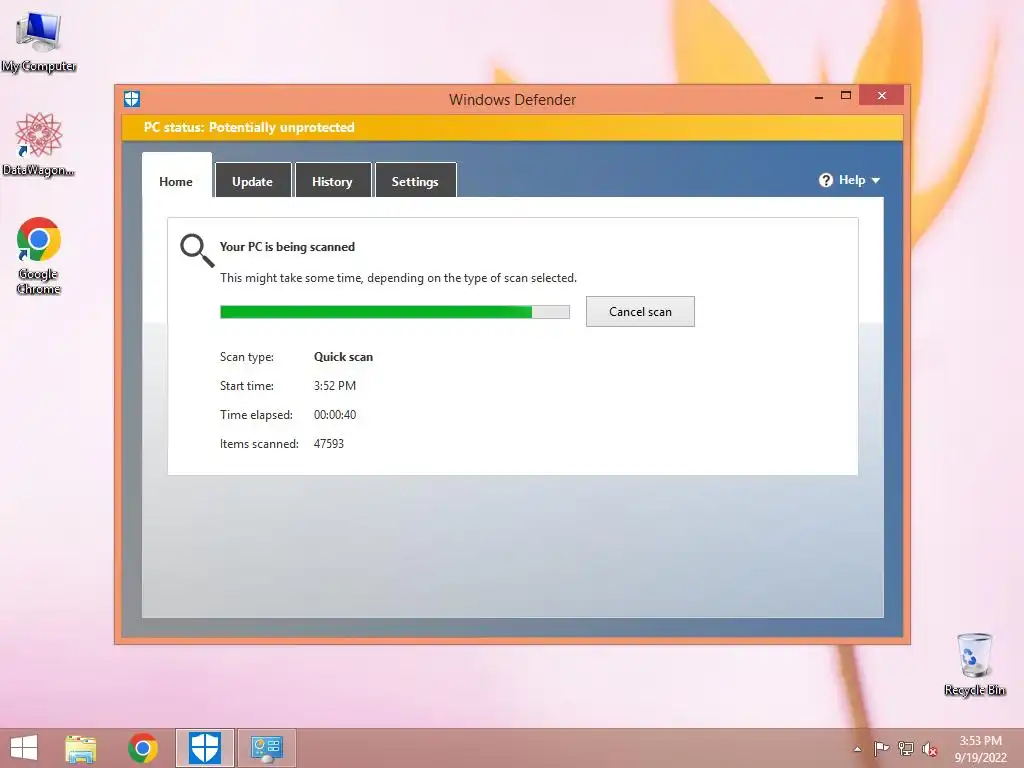1024x768 pixels.
Task: Click the 'Start time:' label
Action: pyautogui.click(x=247, y=385)
